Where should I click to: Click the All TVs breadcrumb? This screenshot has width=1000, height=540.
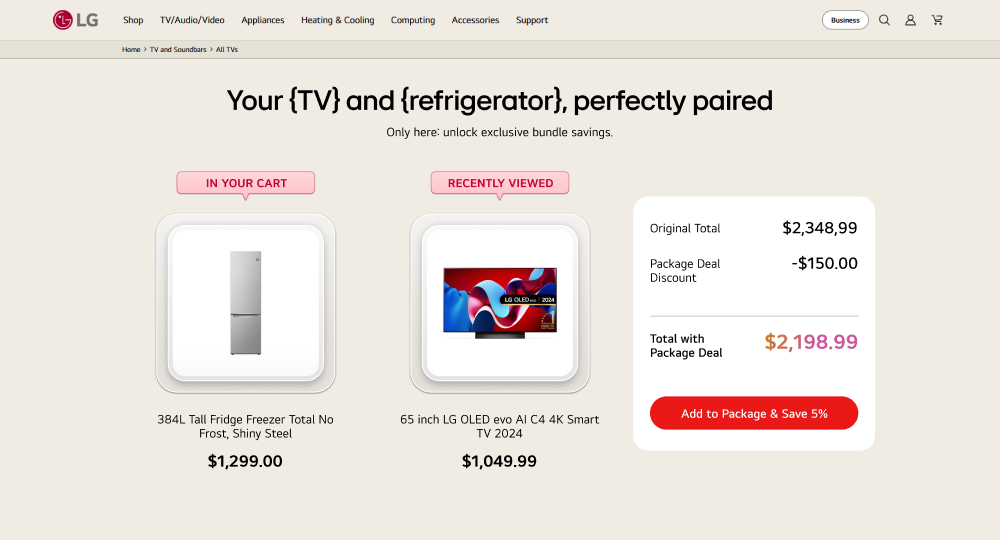(x=227, y=49)
